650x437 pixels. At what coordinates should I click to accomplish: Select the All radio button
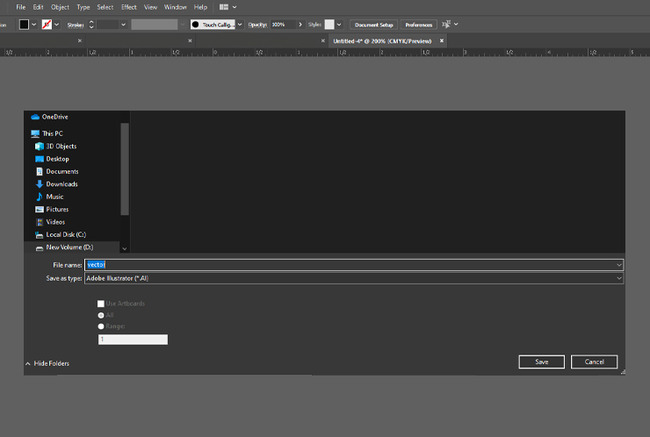pyautogui.click(x=101, y=315)
